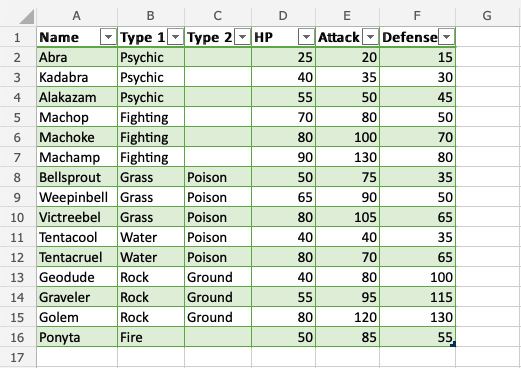
Task: Select column A header
Action: 77,16
